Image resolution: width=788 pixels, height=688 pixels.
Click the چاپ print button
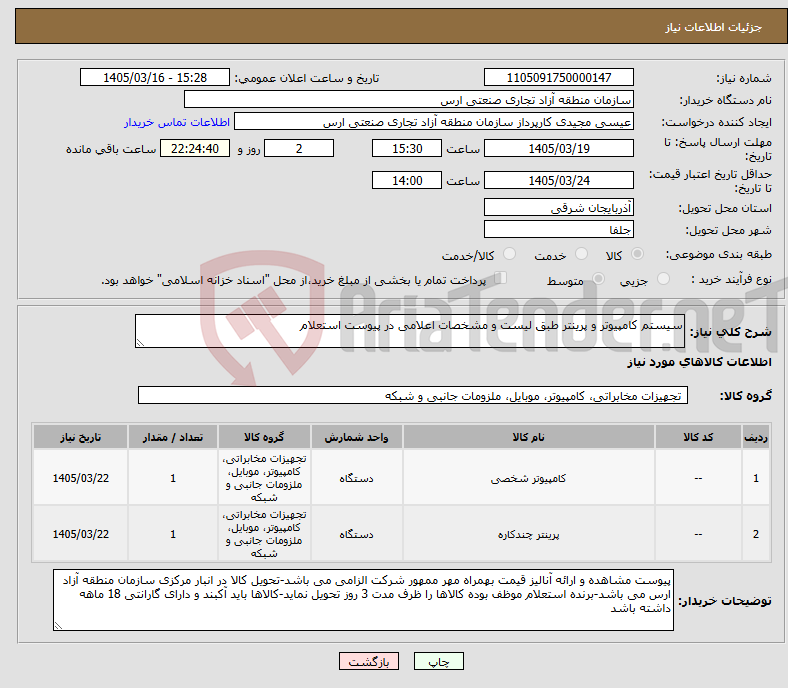(x=439, y=661)
